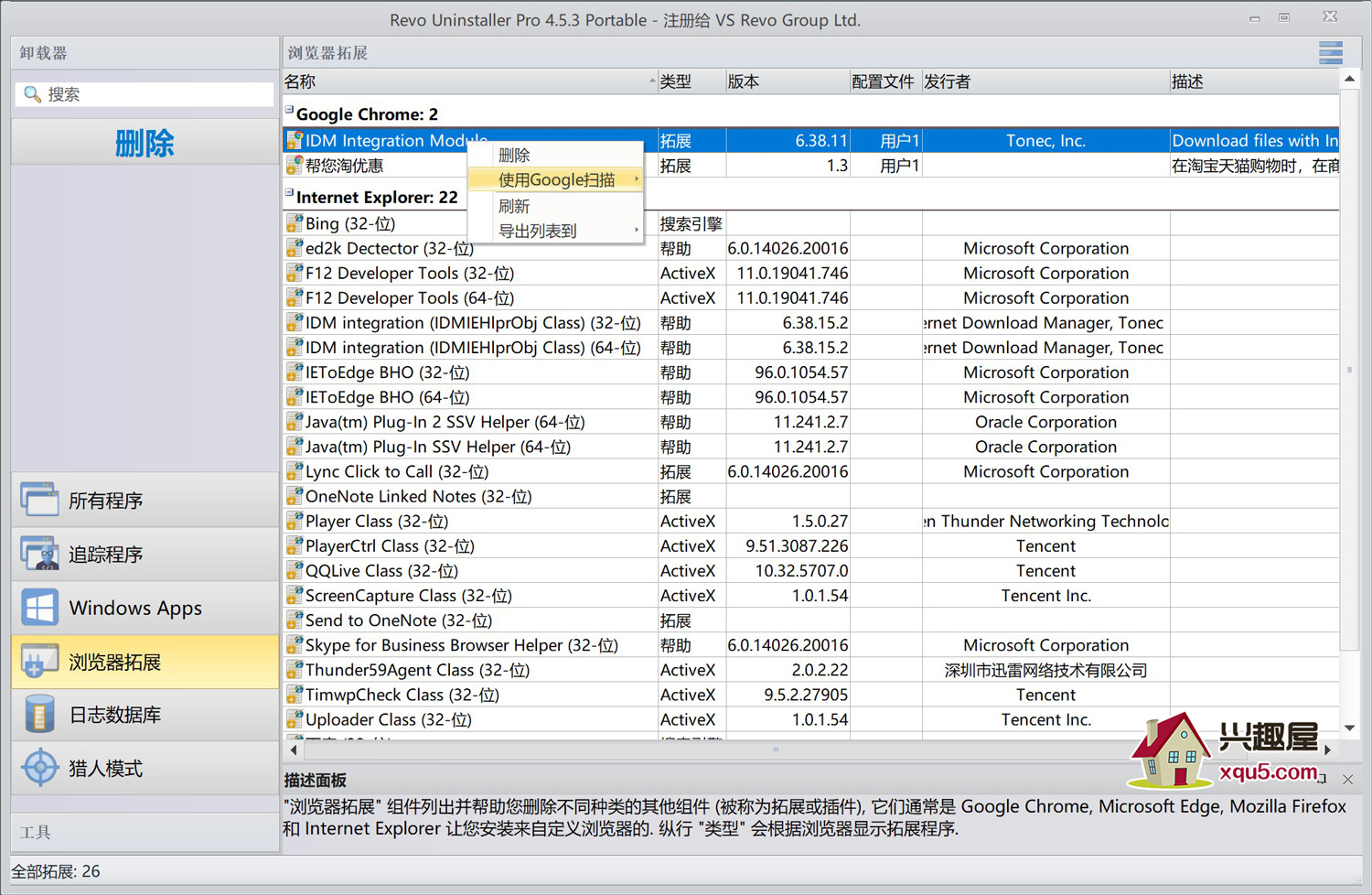
Task: Click the 全部拓展: 26 status text
Action: (x=56, y=871)
